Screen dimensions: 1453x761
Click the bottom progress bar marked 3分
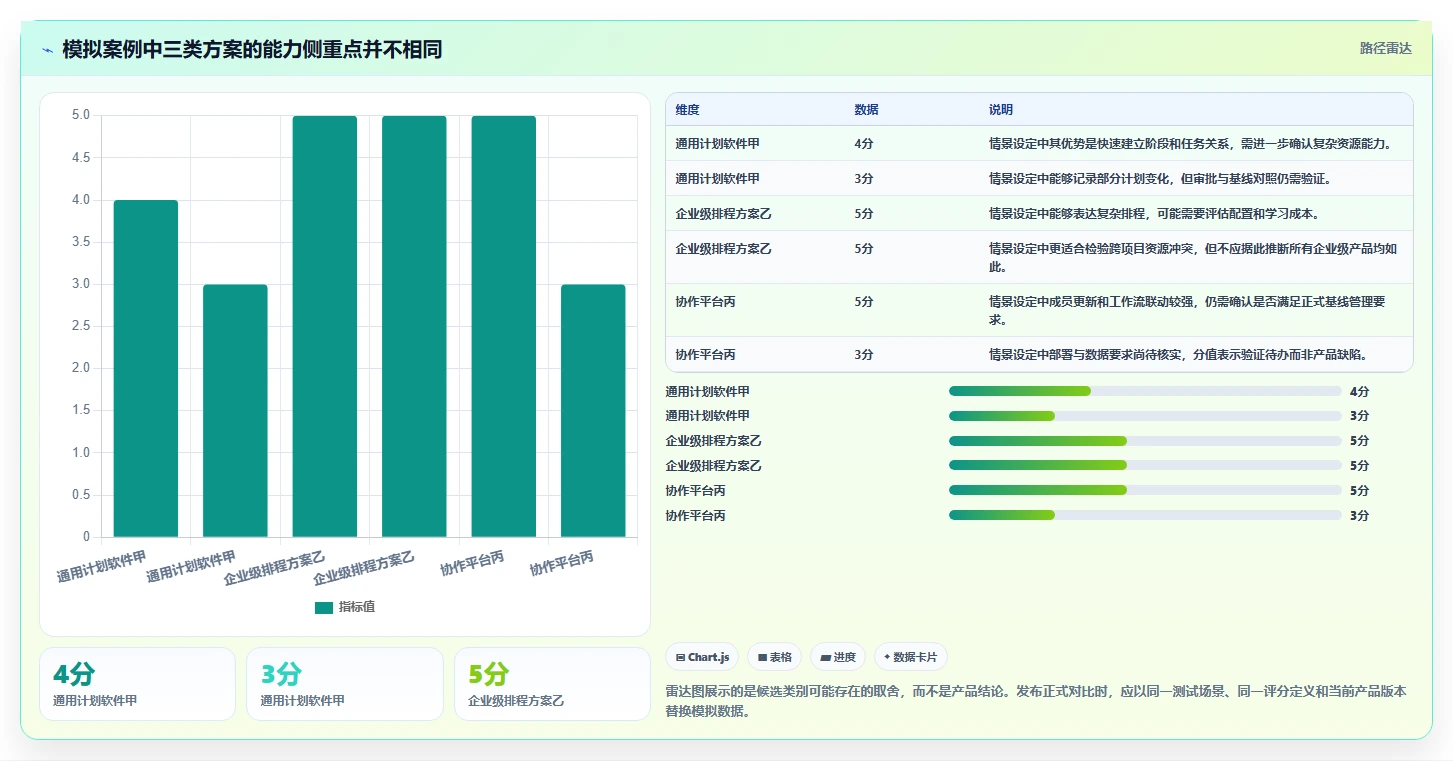[x=1145, y=515]
